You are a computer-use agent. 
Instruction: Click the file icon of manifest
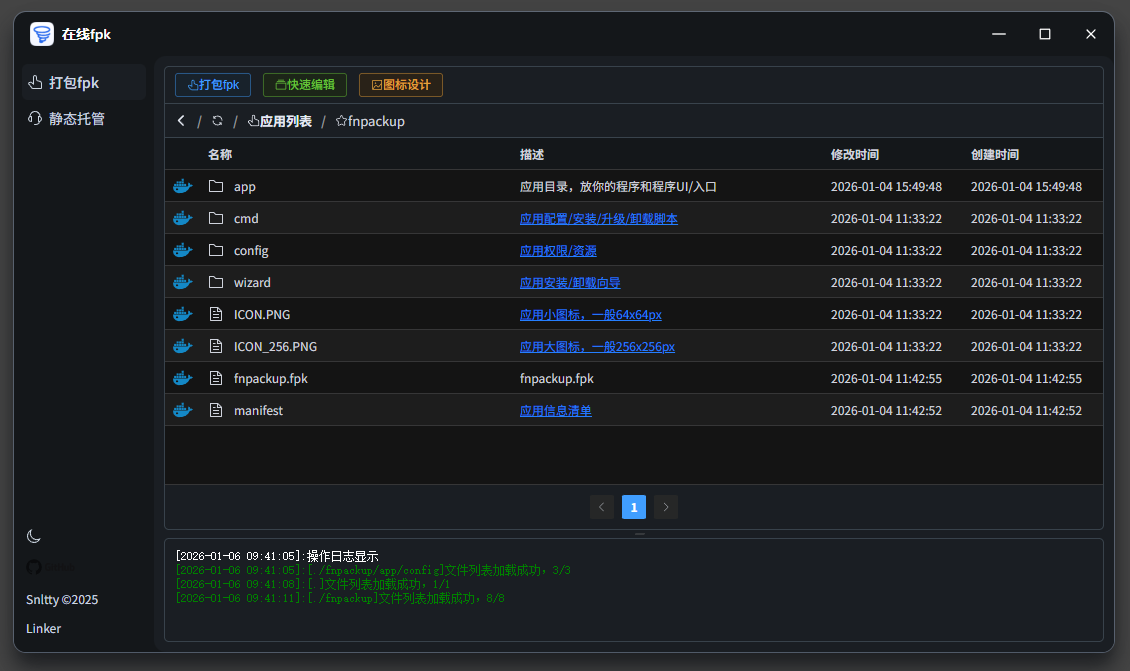(x=215, y=410)
